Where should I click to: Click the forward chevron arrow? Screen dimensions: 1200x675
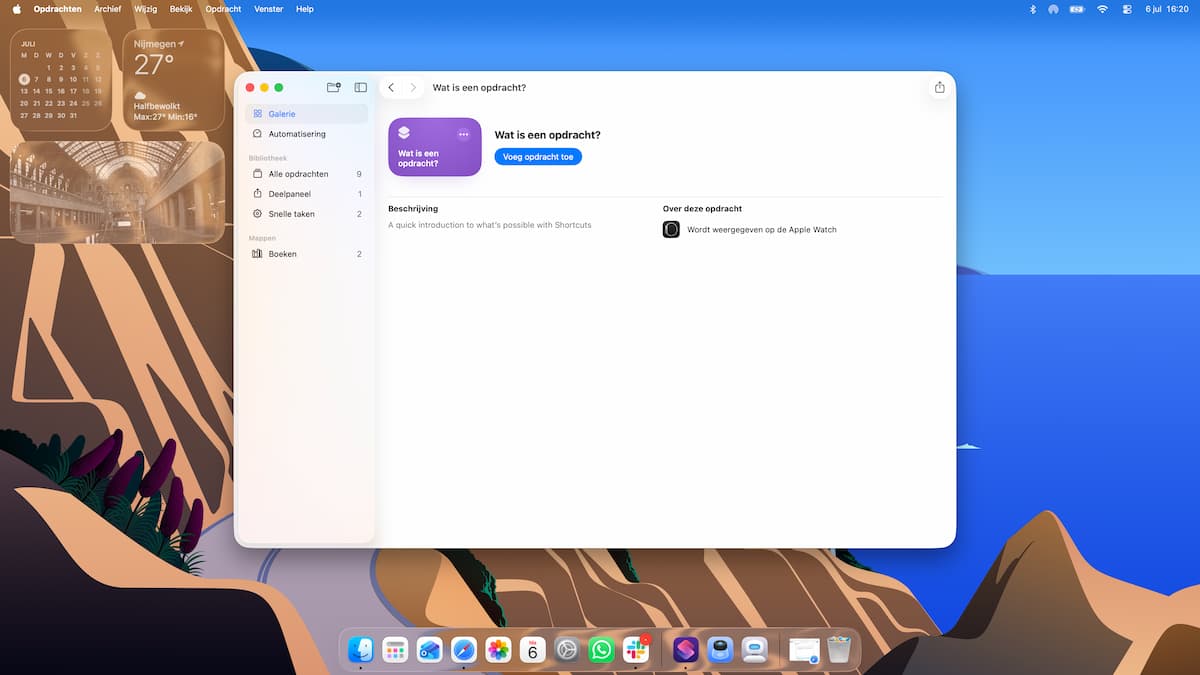[413, 88]
